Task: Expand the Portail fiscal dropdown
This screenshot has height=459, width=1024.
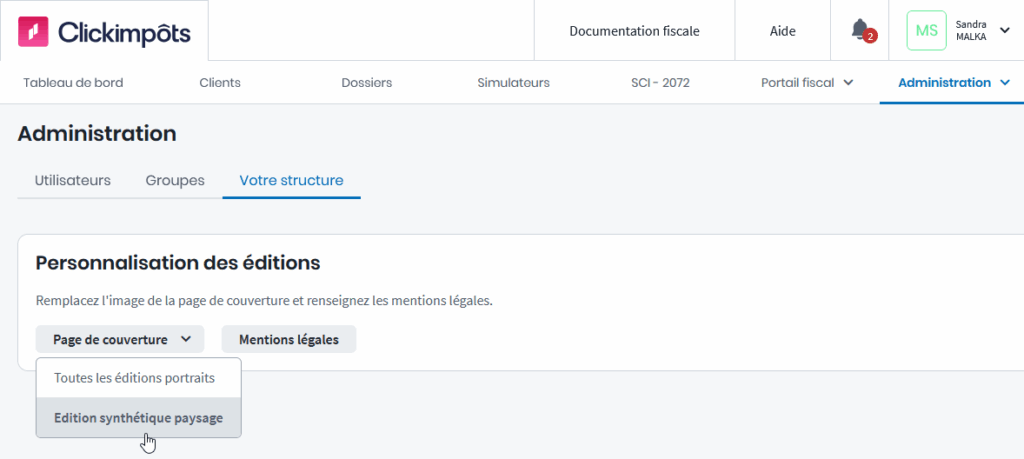Action: pos(807,83)
